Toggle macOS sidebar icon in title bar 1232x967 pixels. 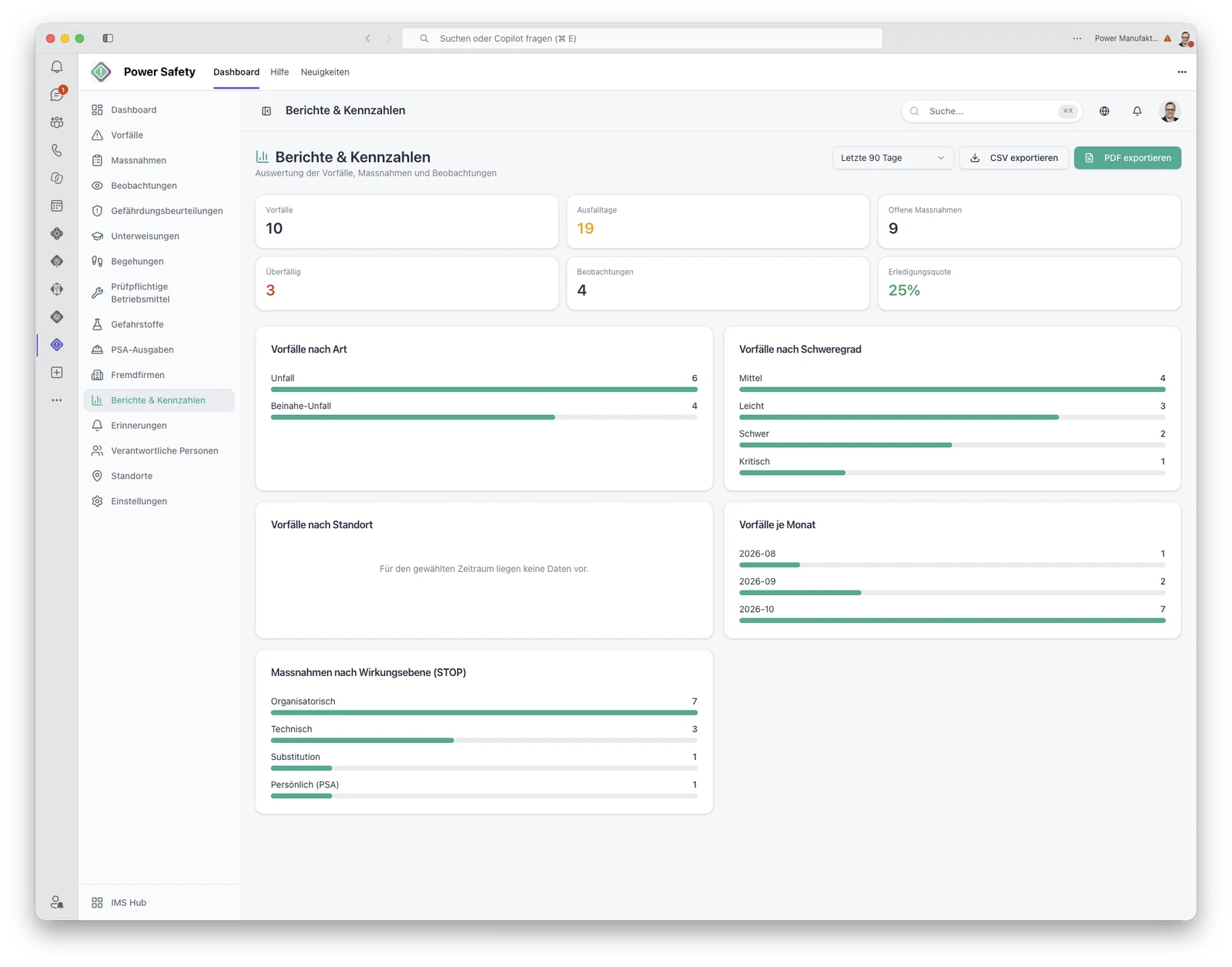(108, 38)
